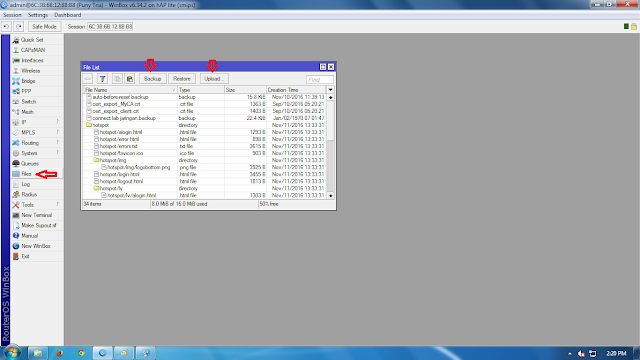Viewport: 640px width, 360px height.
Task: Open the PPP menu
Action: (x=26, y=91)
